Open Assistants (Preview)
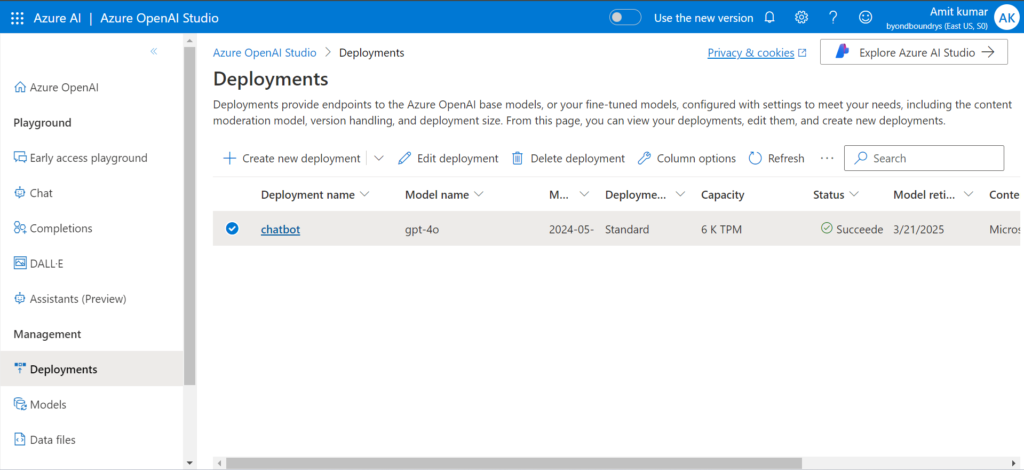This screenshot has height=470, width=1024. pyautogui.click(x=70, y=299)
